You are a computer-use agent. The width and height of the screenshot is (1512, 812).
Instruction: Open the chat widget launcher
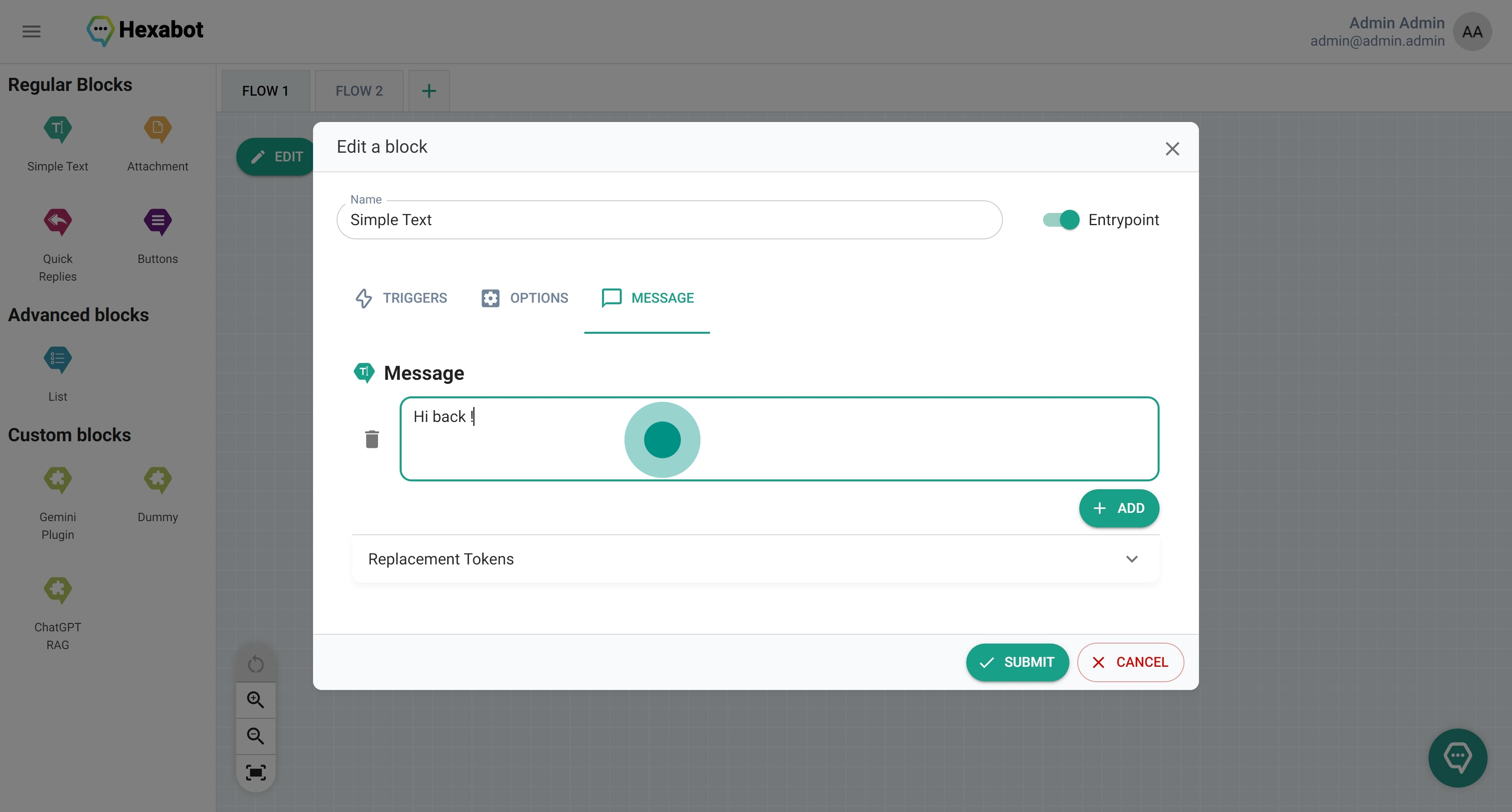[1457, 757]
